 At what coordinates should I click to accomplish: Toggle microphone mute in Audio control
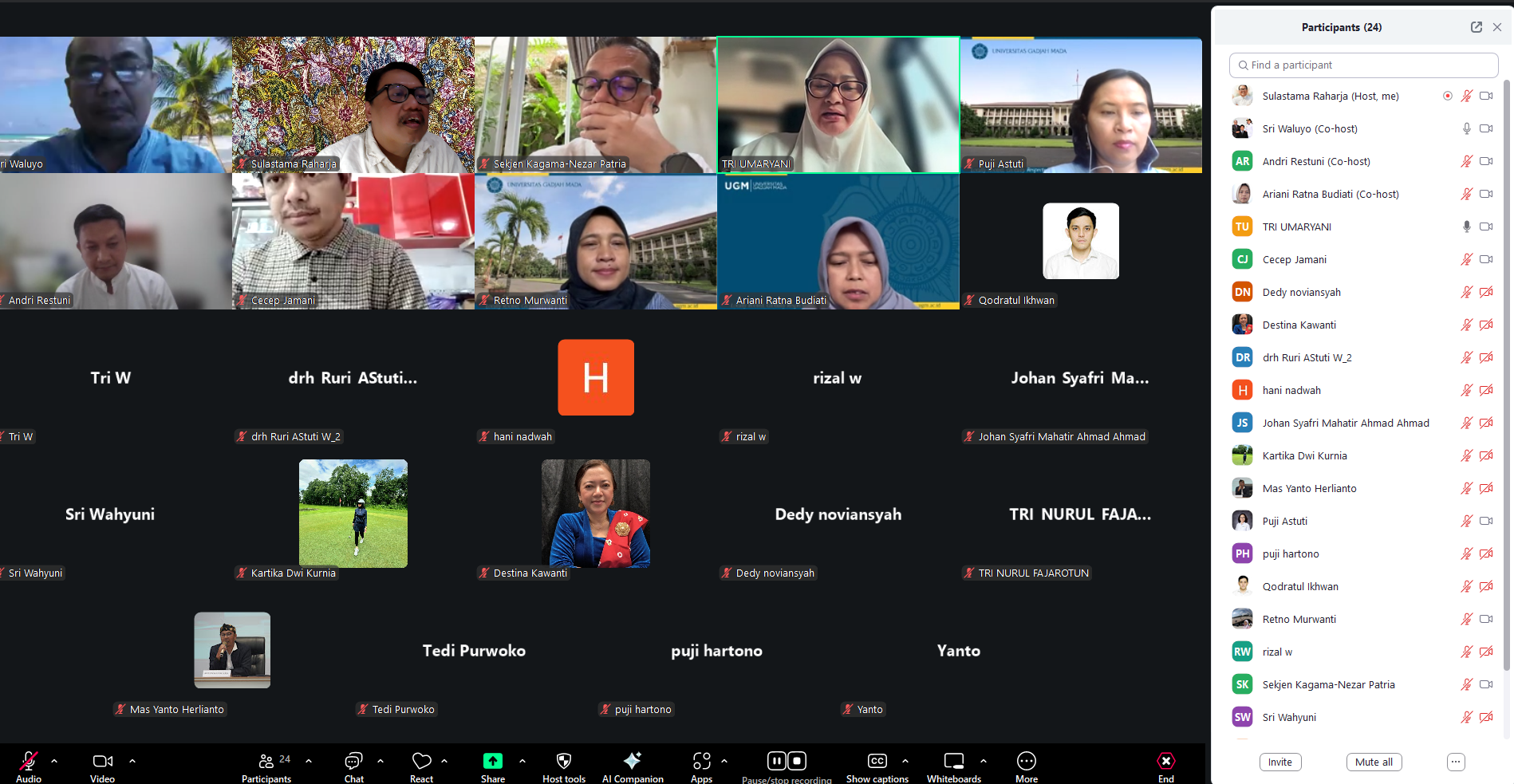[29, 762]
